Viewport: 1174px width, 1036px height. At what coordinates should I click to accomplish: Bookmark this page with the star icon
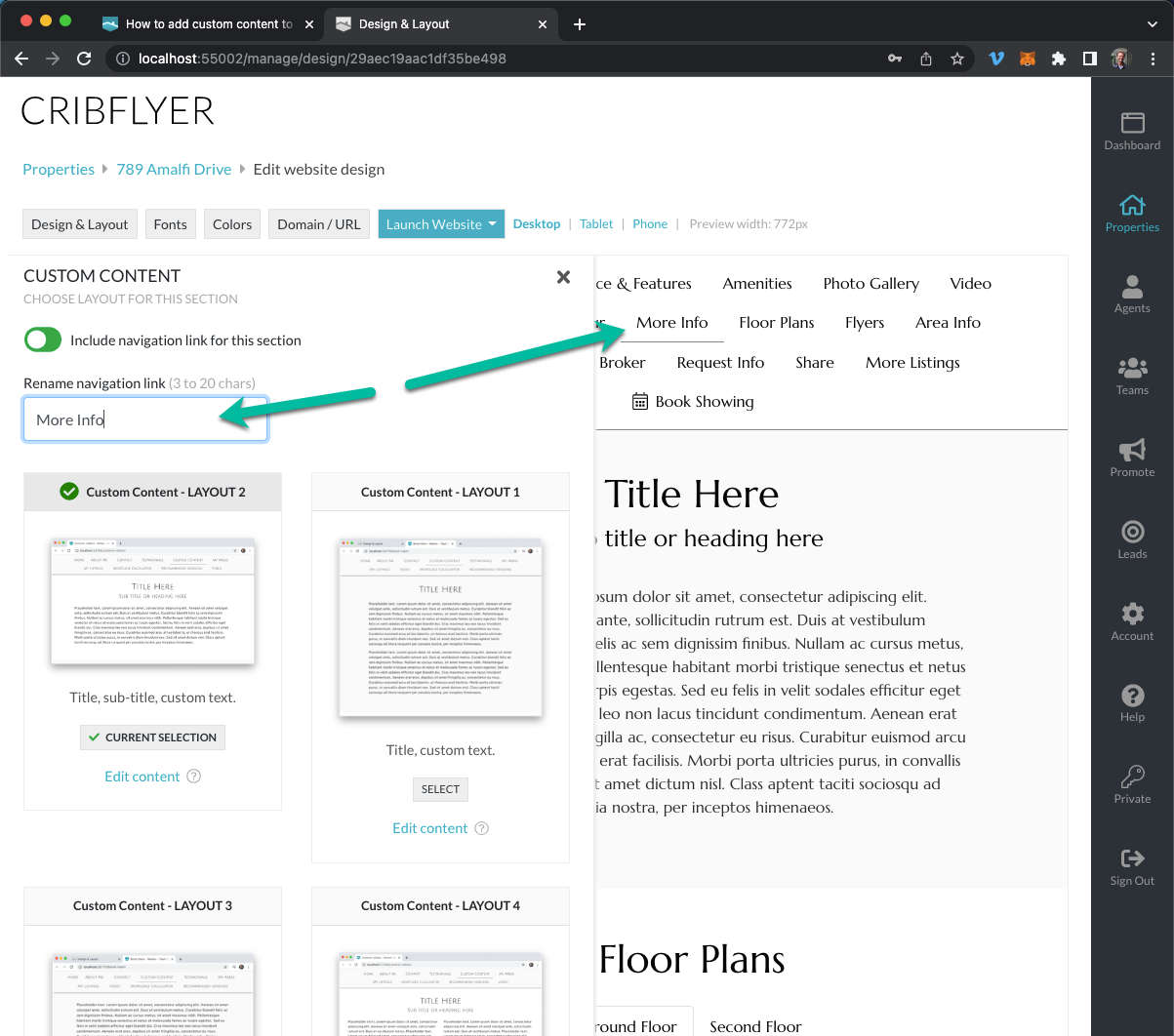[x=957, y=59]
